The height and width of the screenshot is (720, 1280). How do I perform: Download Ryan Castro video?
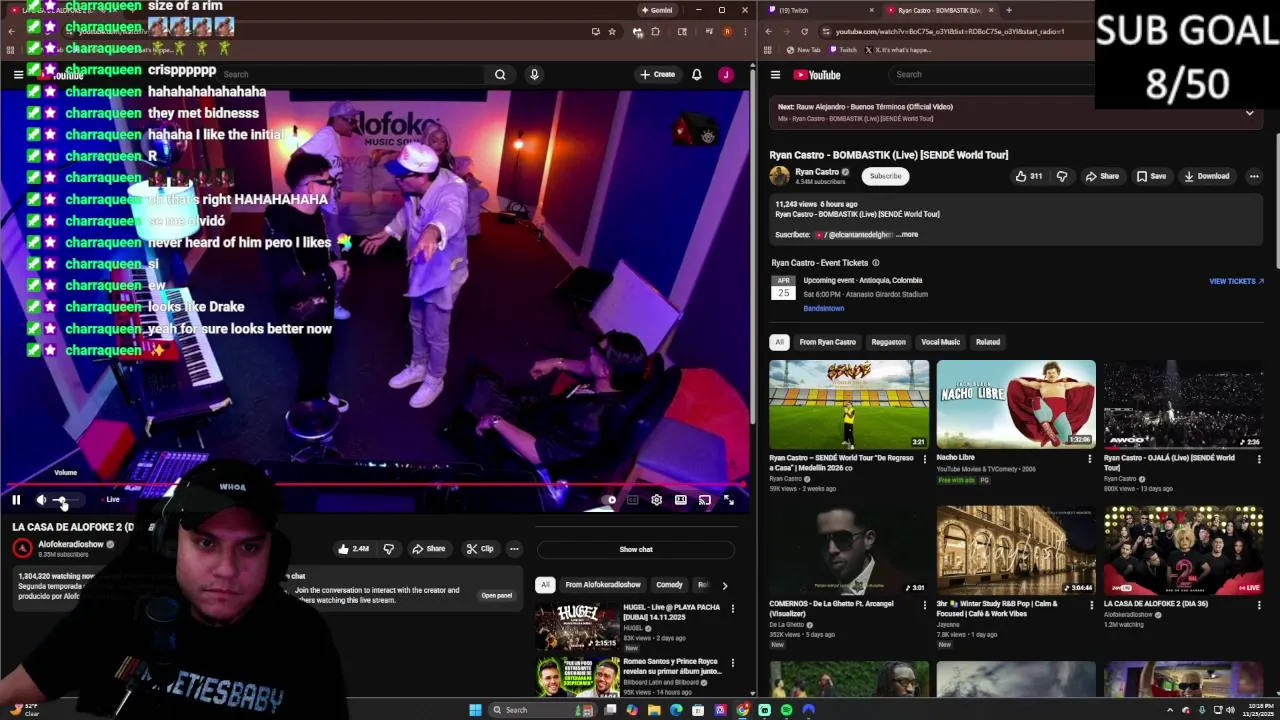coord(1207,176)
